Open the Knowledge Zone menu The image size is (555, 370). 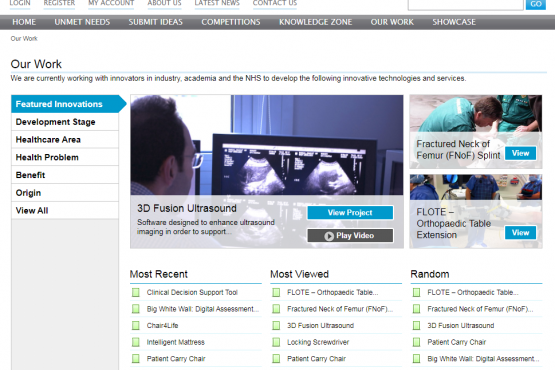click(x=315, y=22)
